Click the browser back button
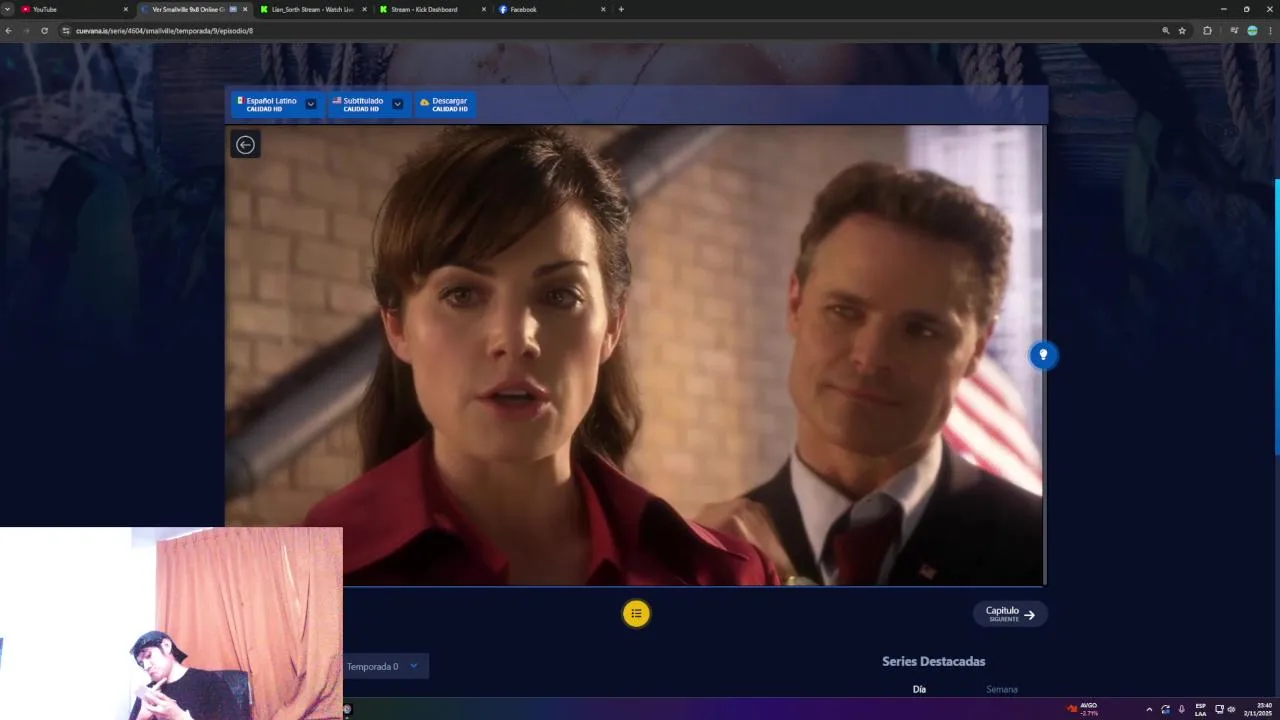The height and width of the screenshot is (720, 1280). pos(8,31)
